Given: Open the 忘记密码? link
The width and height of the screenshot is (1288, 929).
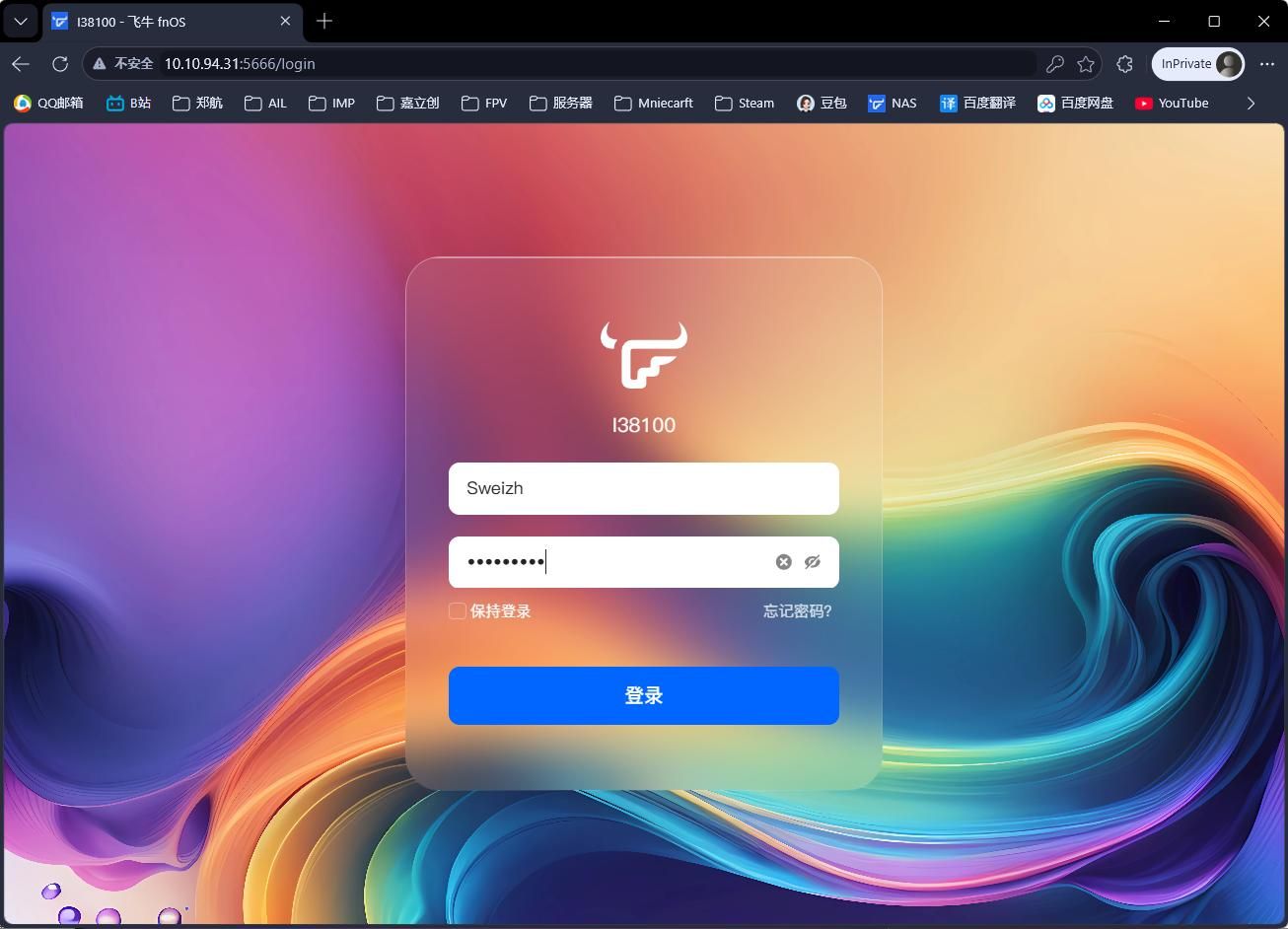Looking at the screenshot, I should [x=797, y=611].
